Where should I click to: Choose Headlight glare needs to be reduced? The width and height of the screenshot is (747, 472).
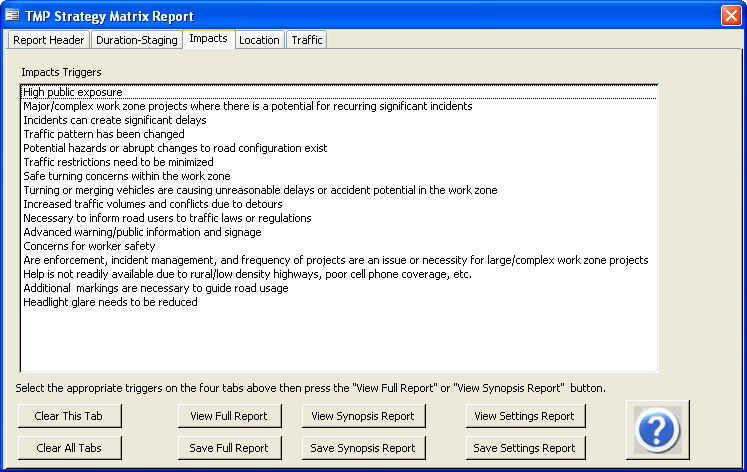click(110, 302)
